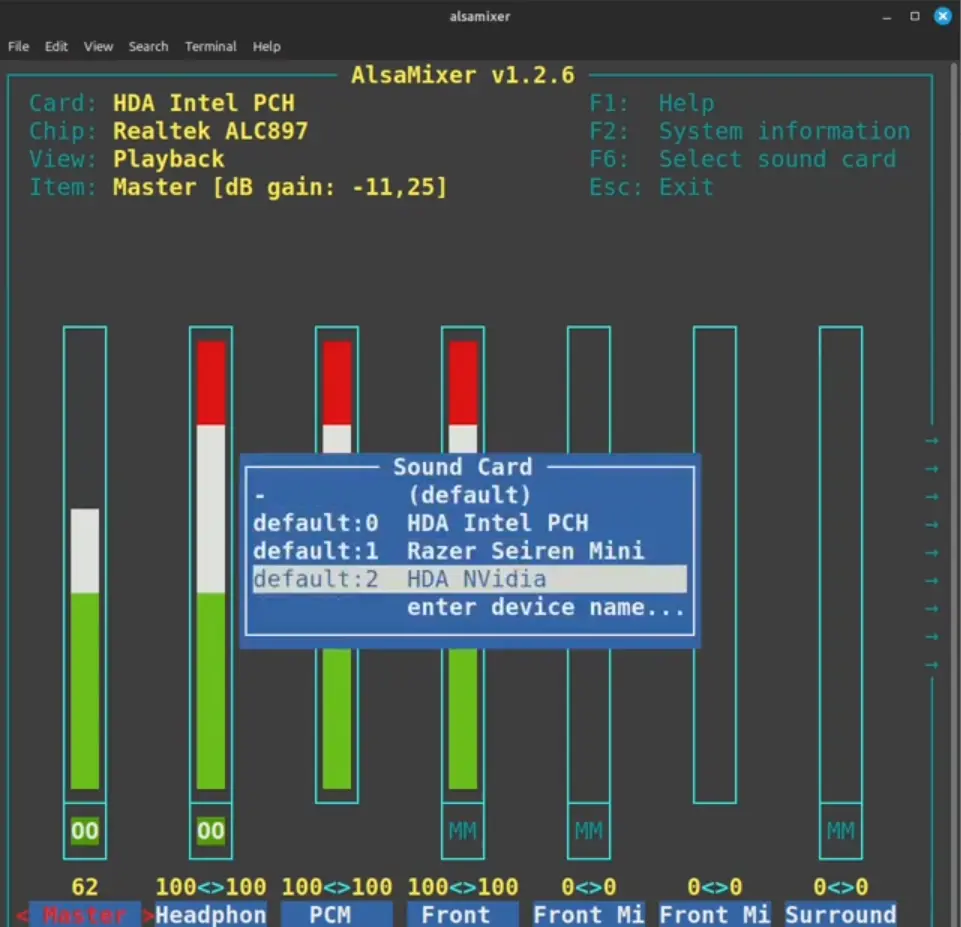Select the Front Mi channel label

[x=588, y=913]
